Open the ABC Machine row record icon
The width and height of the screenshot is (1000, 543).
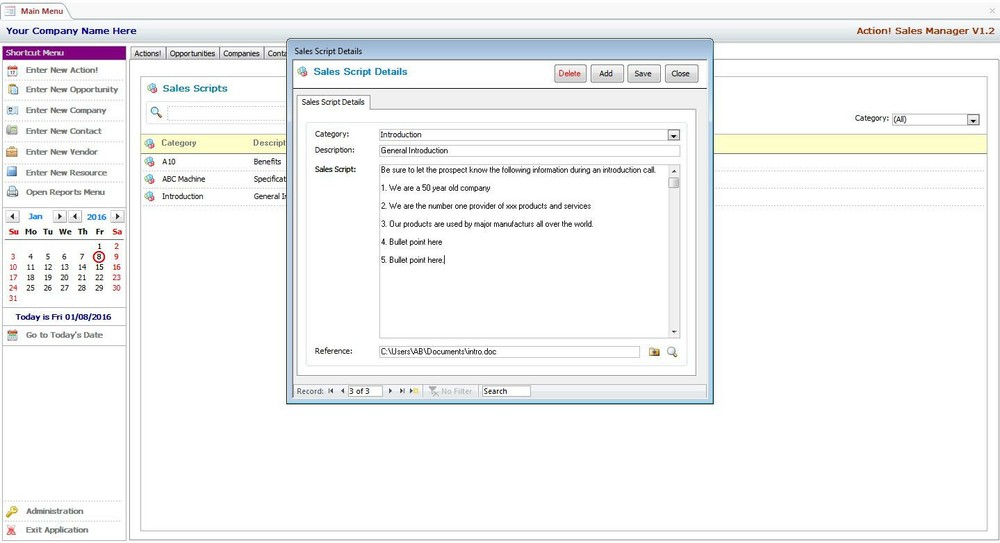[149, 179]
